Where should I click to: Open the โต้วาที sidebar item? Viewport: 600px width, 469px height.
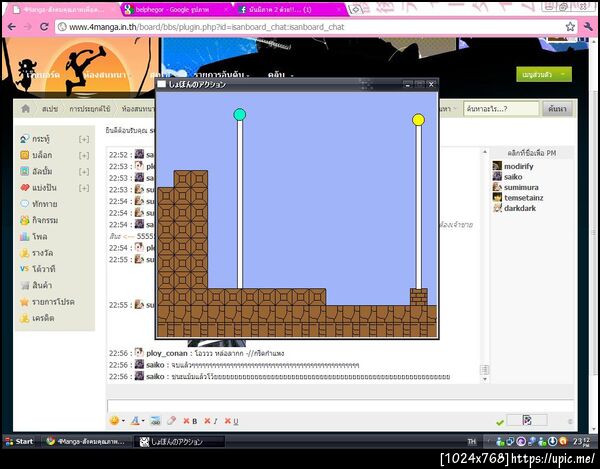pos(44,269)
